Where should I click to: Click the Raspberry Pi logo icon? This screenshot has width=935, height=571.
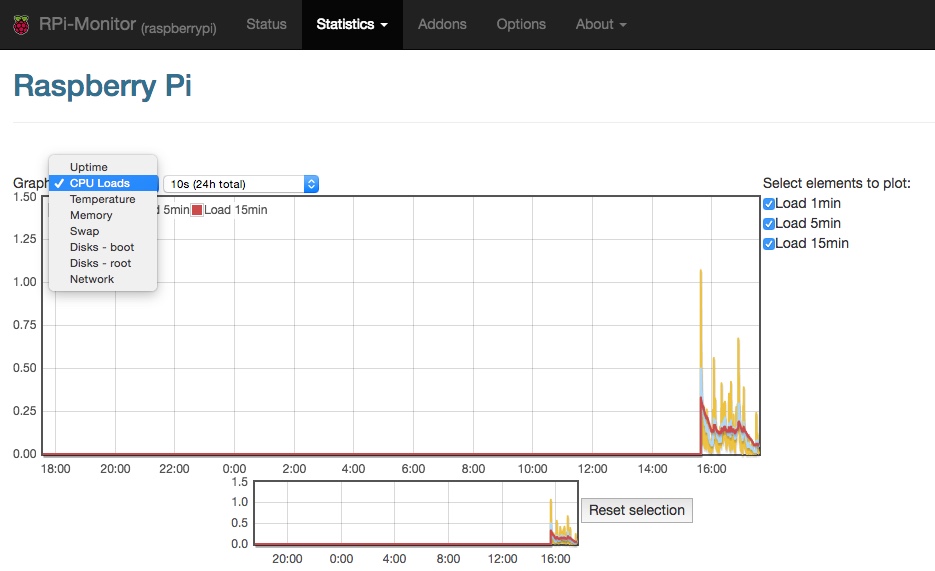tap(21, 25)
